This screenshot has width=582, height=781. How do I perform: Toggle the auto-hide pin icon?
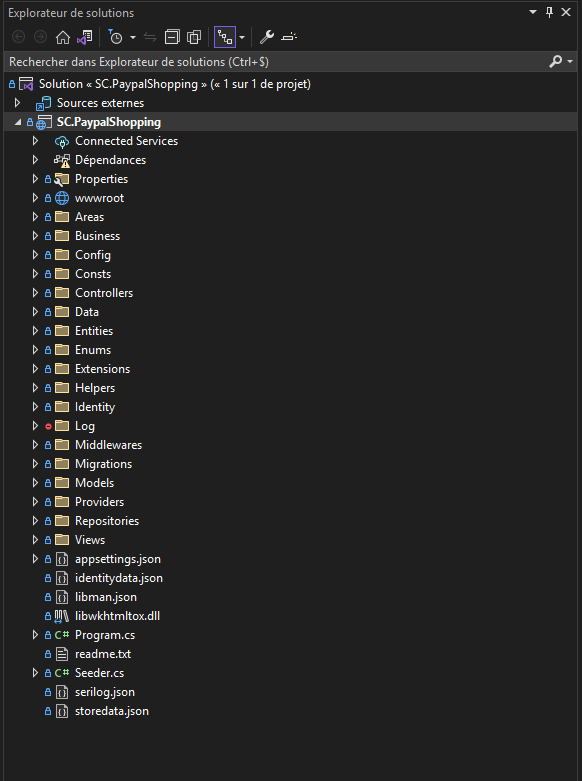[550, 12]
